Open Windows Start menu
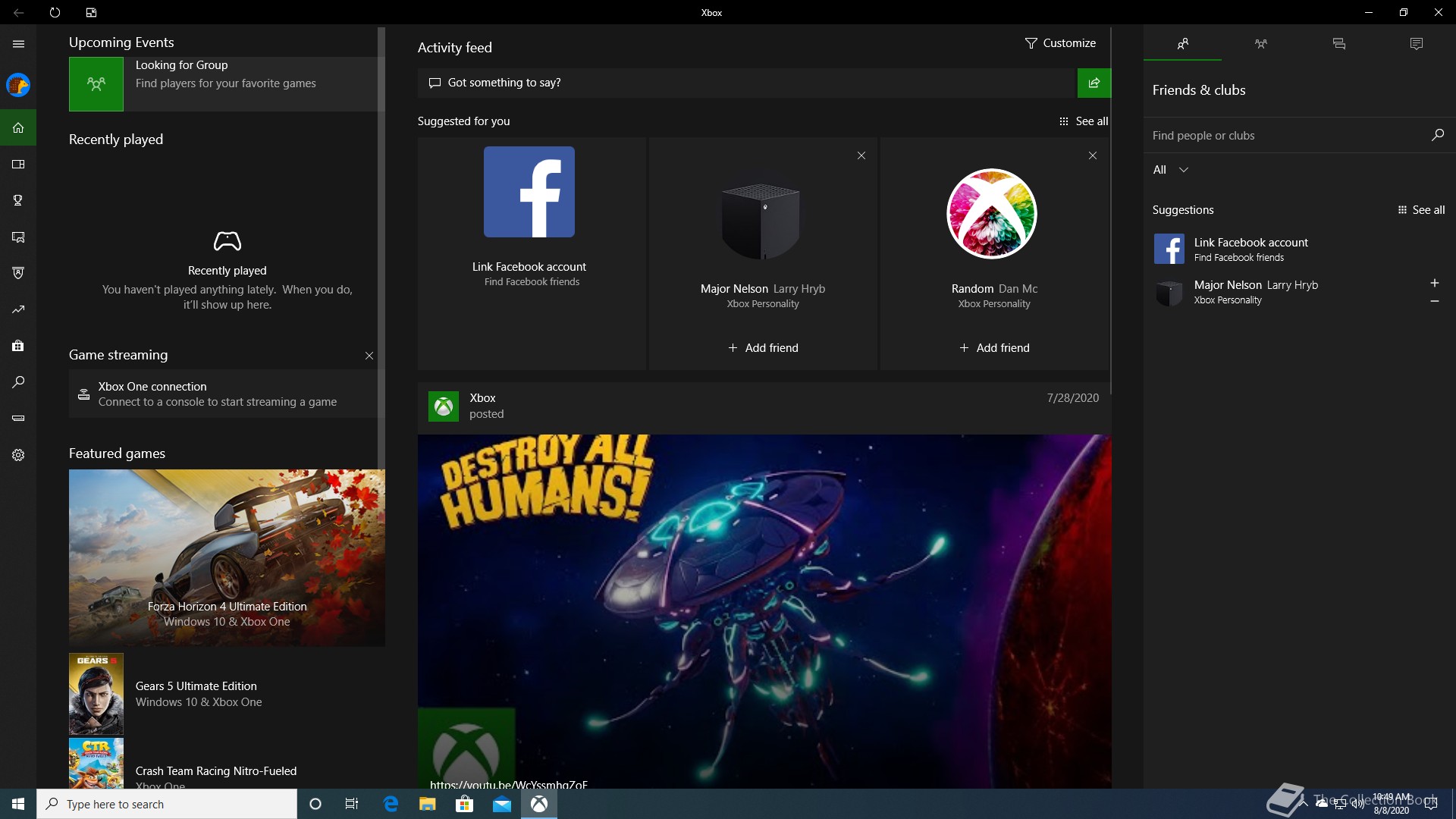Image resolution: width=1456 pixels, height=819 pixels. click(18, 804)
